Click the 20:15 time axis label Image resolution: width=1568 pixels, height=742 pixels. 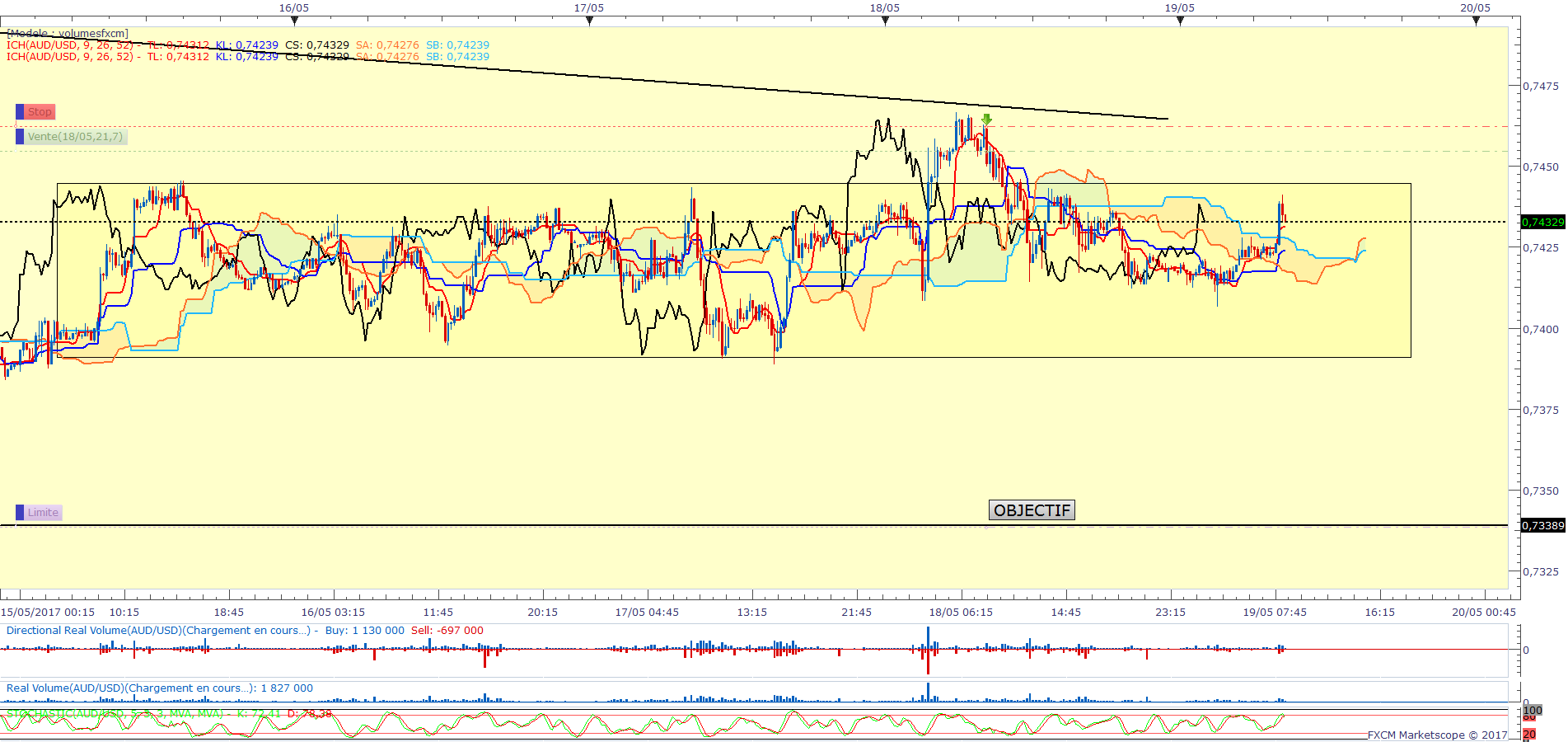[543, 613]
